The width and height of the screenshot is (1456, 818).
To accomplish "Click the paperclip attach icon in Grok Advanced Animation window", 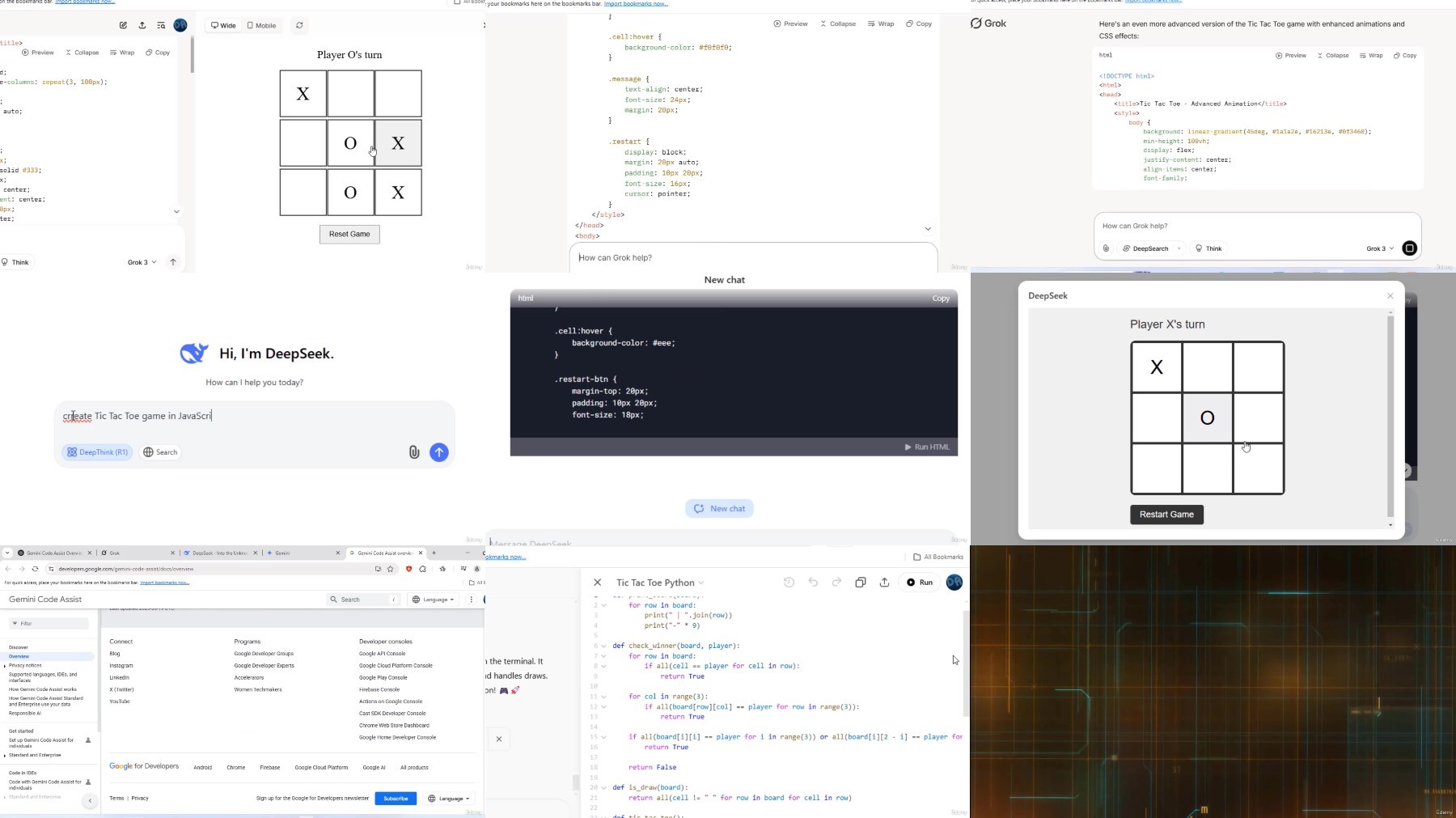I will click(1106, 248).
